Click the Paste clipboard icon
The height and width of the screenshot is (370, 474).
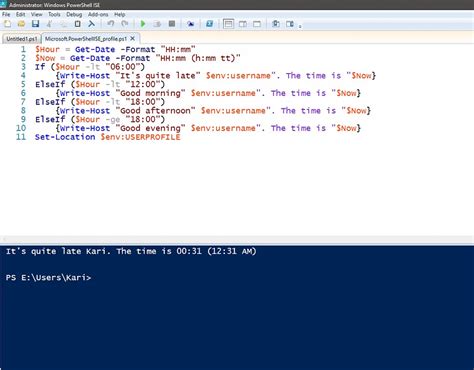point(77,24)
